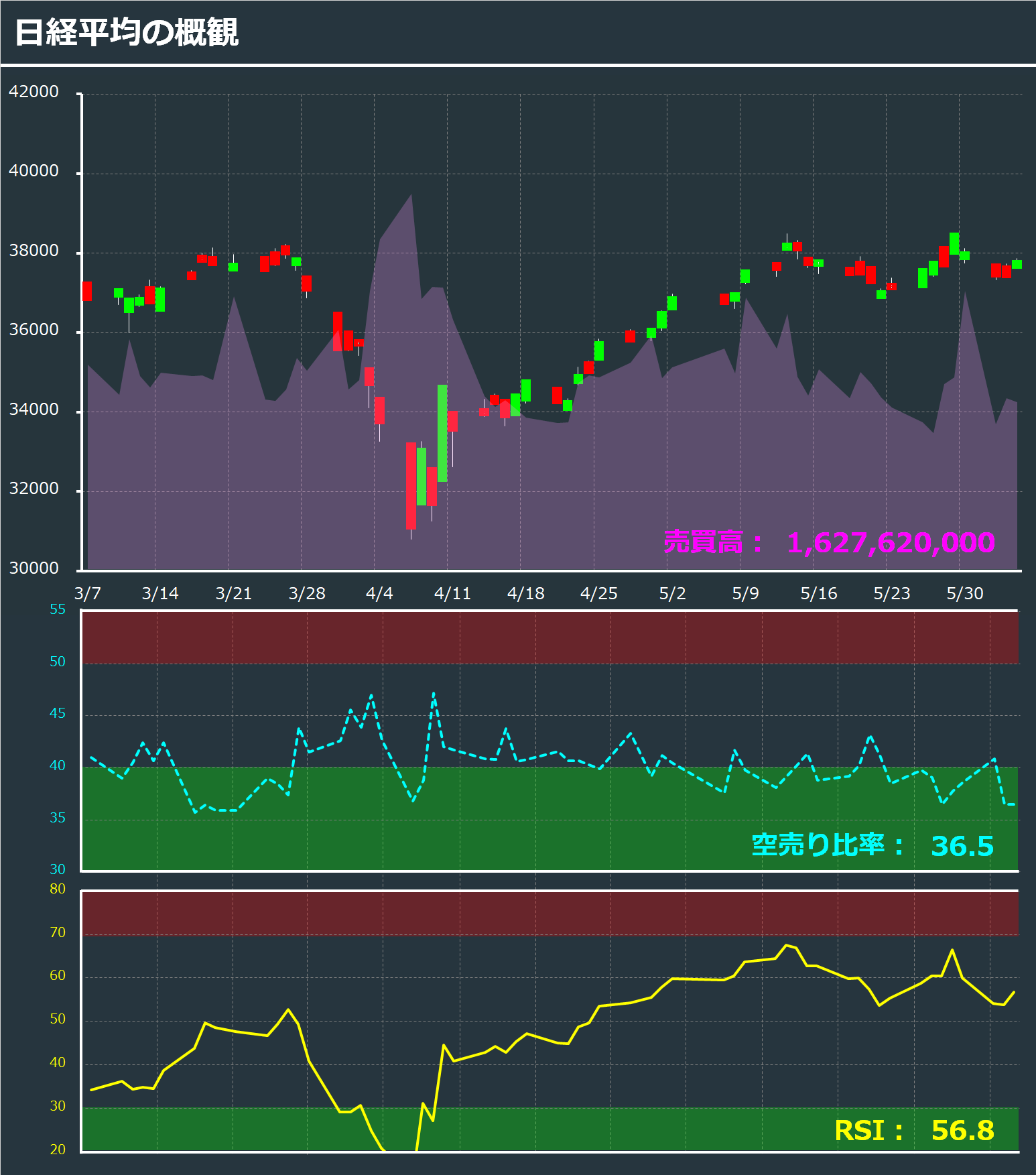This screenshot has height=1175, width=1036.
Task: Click the 34000 price axis label
Action: pyautogui.click(x=34, y=410)
